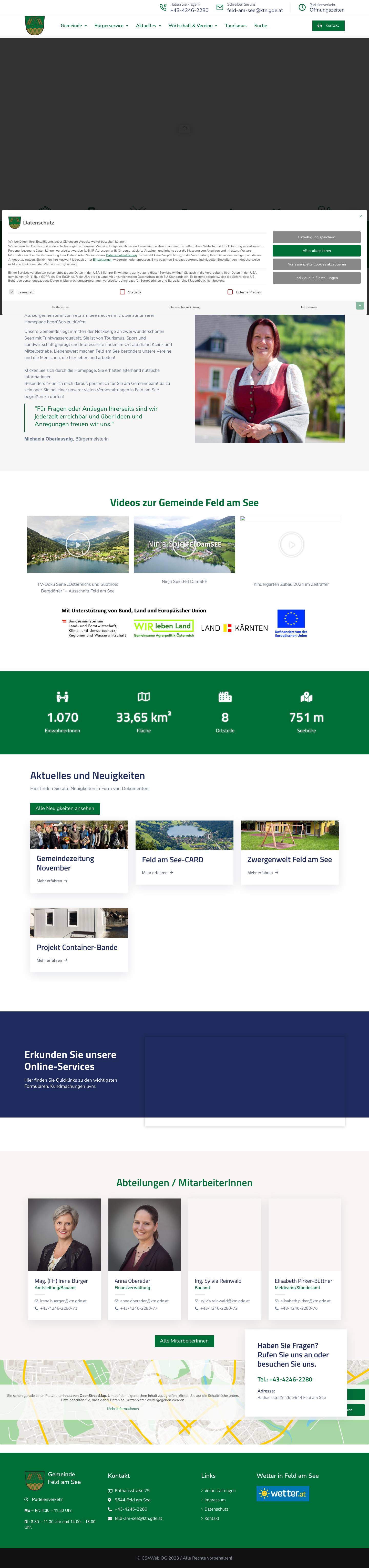Click the Projekt Container-Bande image
This screenshot has width=369, height=1568.
(x=79, y=923)
